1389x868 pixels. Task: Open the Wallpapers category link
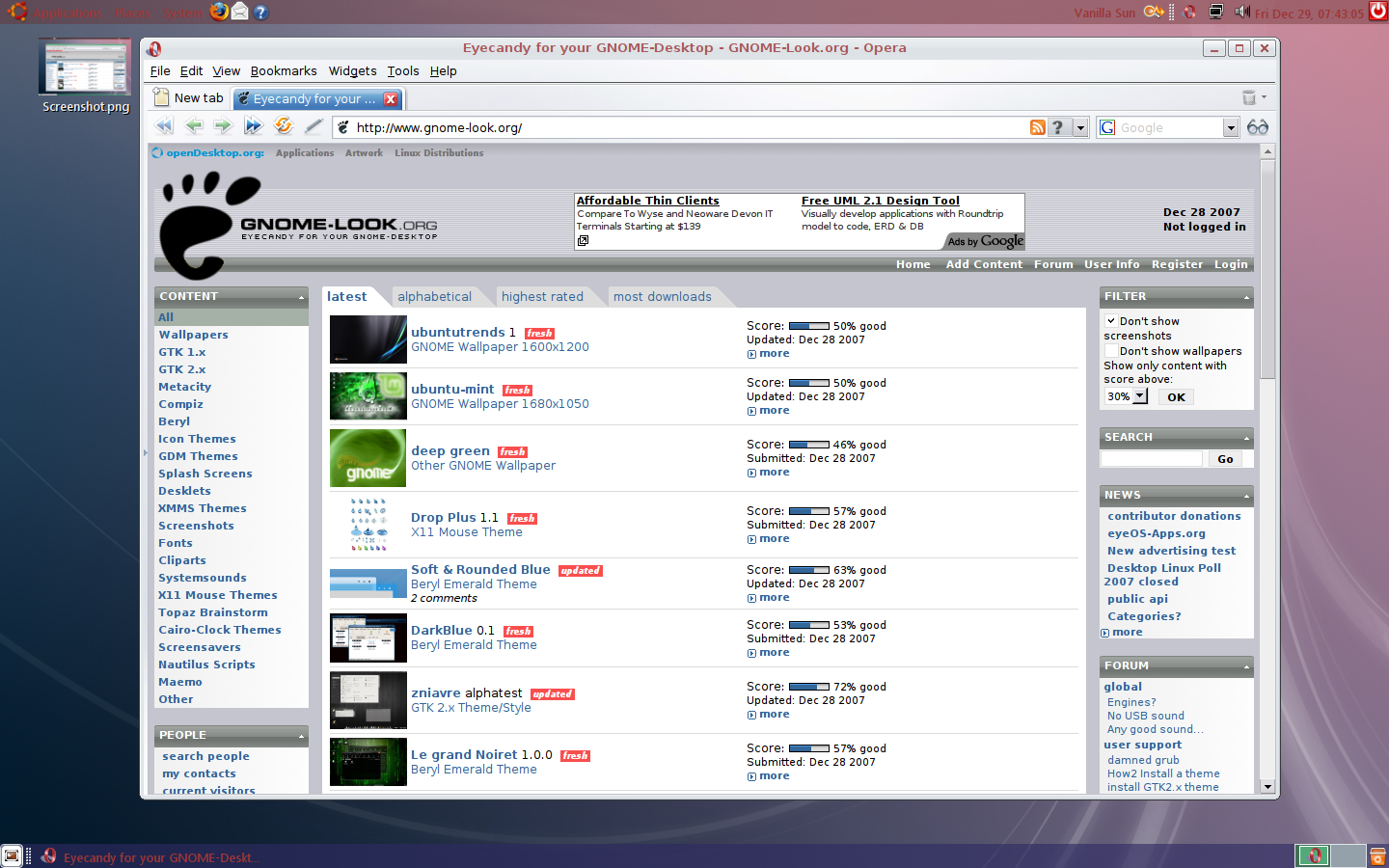(x=194, y=335)
